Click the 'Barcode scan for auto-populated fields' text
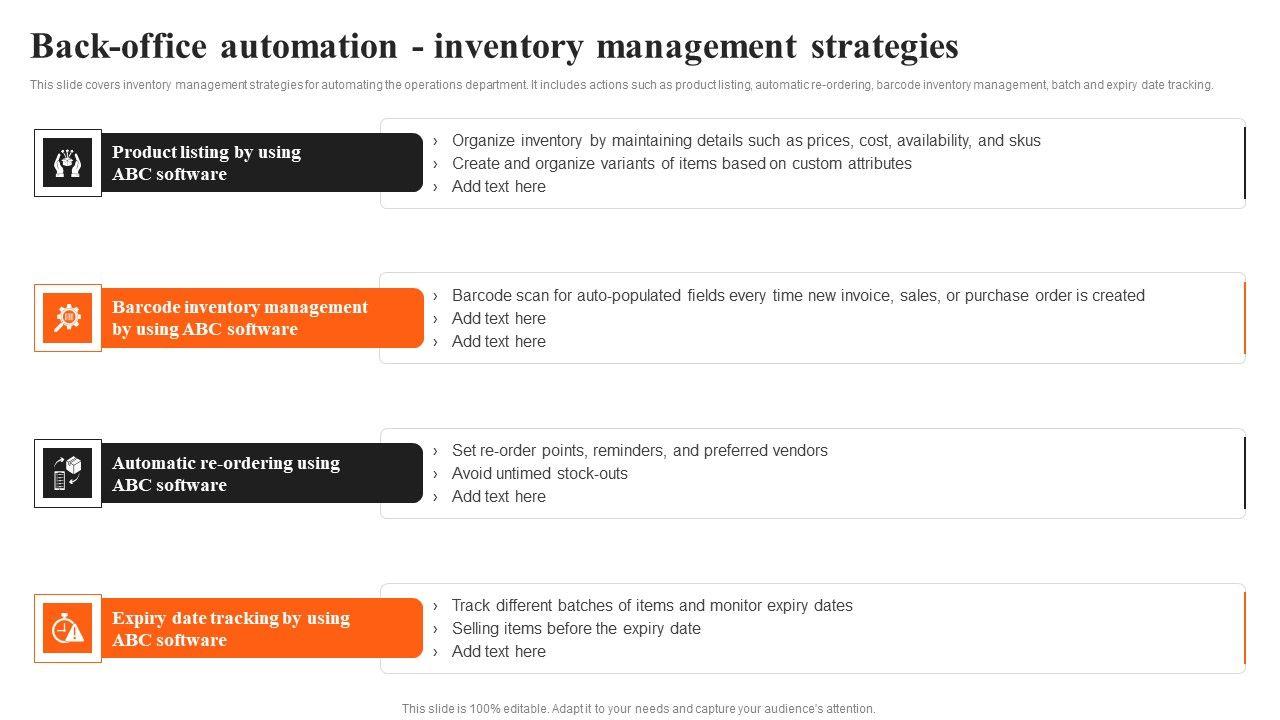Screen dimensions: 1280x720 pyautogui.click(x=798, y=296)
